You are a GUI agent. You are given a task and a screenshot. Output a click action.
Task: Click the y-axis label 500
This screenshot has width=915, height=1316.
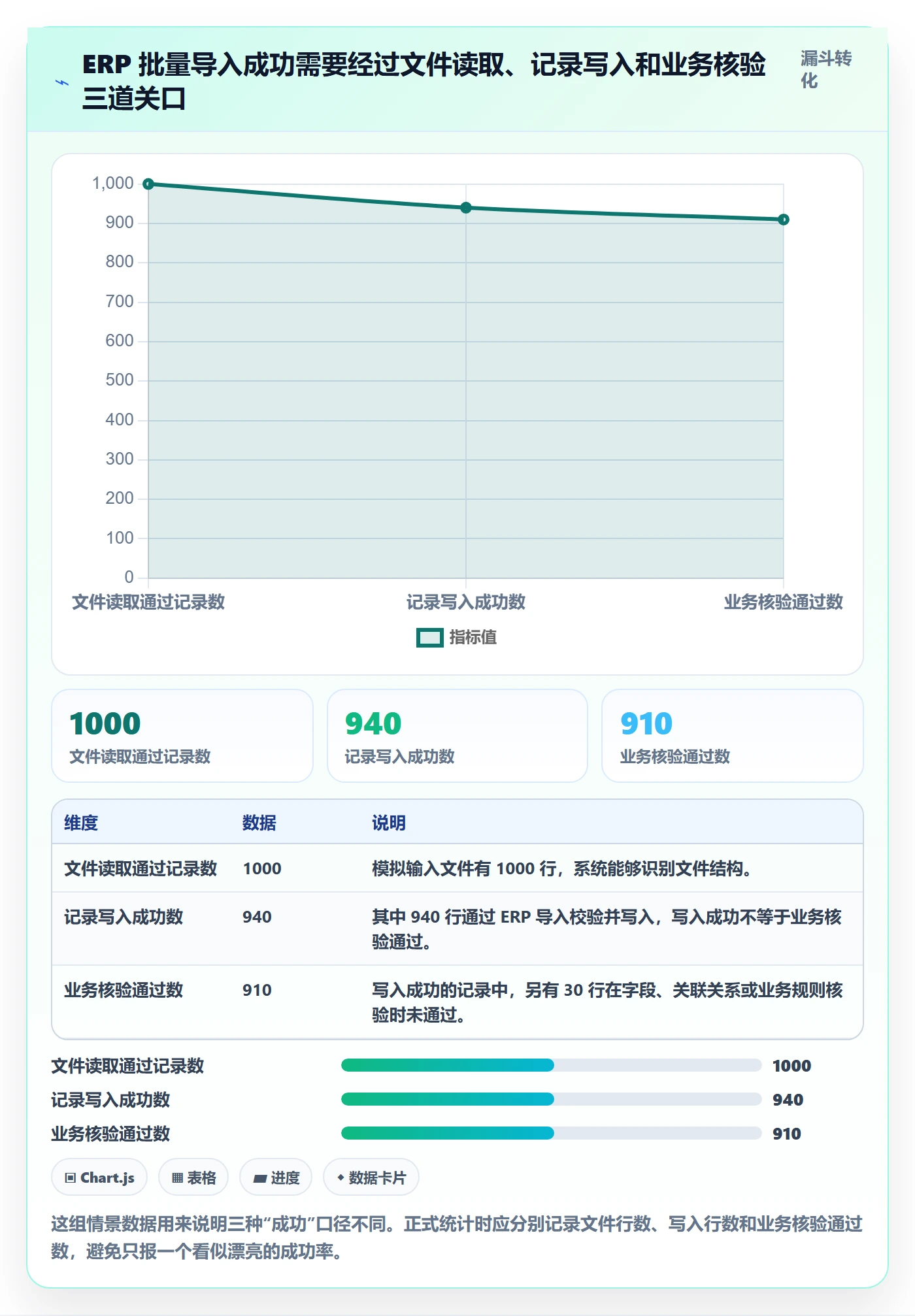(x=120, y=380)
